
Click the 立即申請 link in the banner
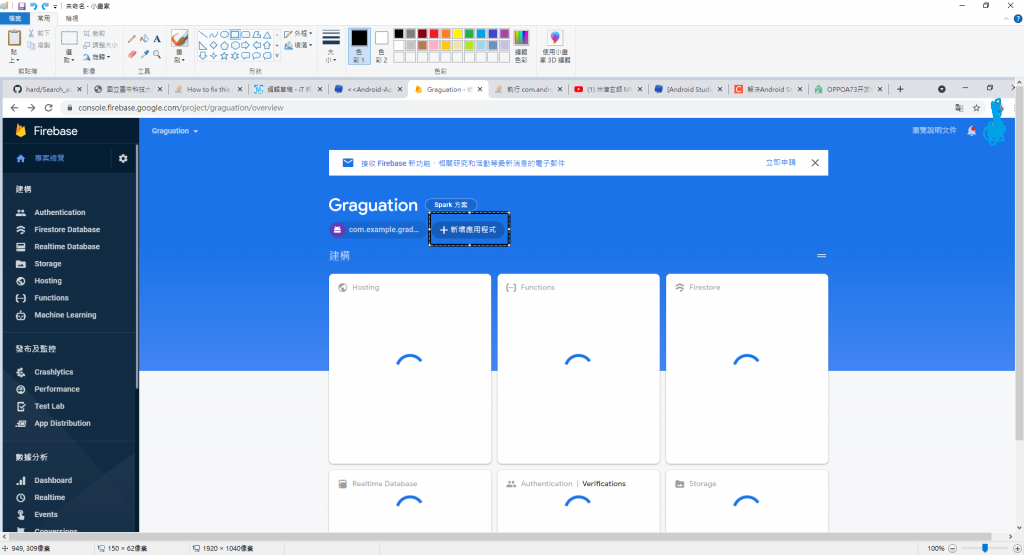pos(780,163)
